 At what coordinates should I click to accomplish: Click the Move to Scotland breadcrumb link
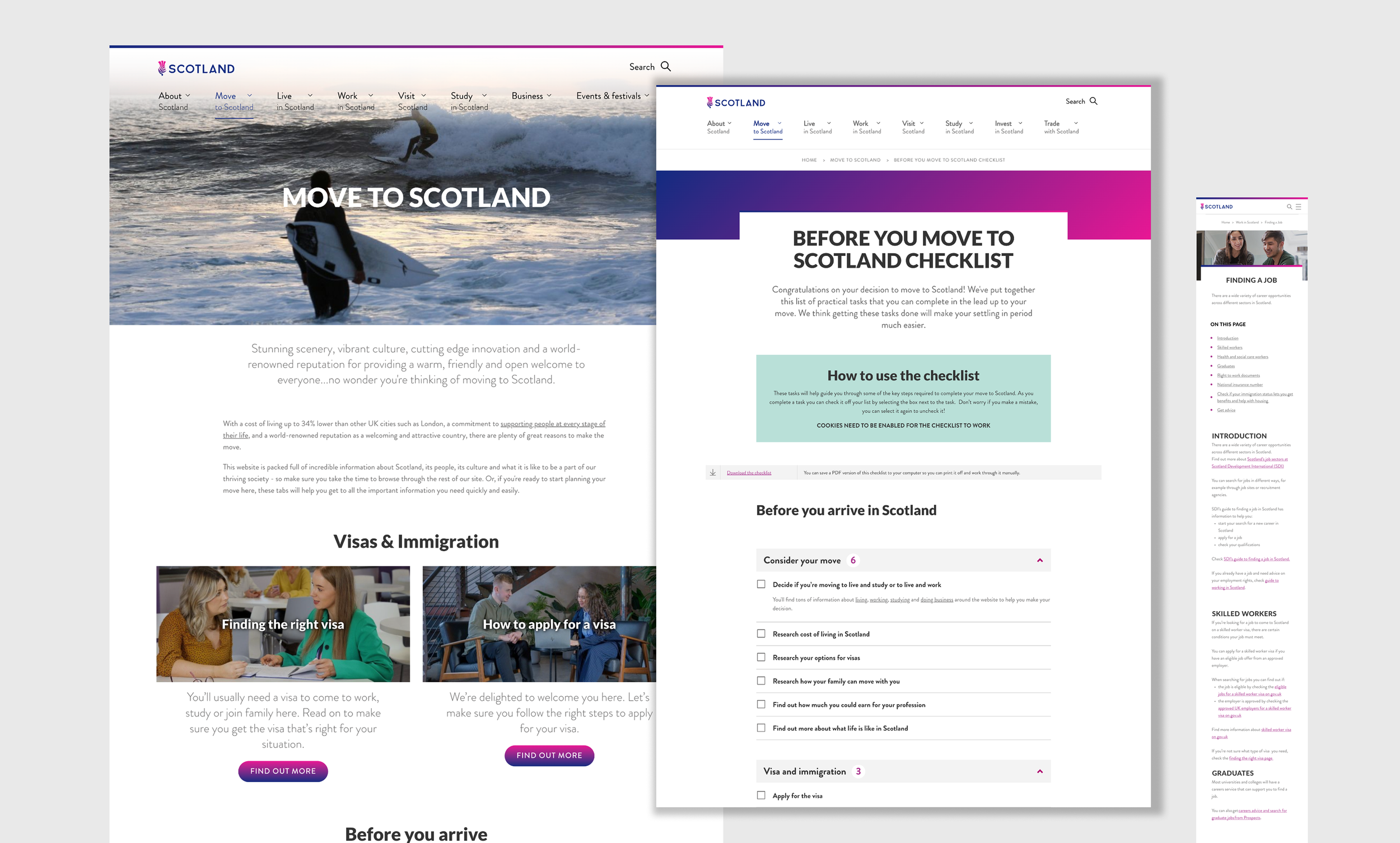coord(855,160)
